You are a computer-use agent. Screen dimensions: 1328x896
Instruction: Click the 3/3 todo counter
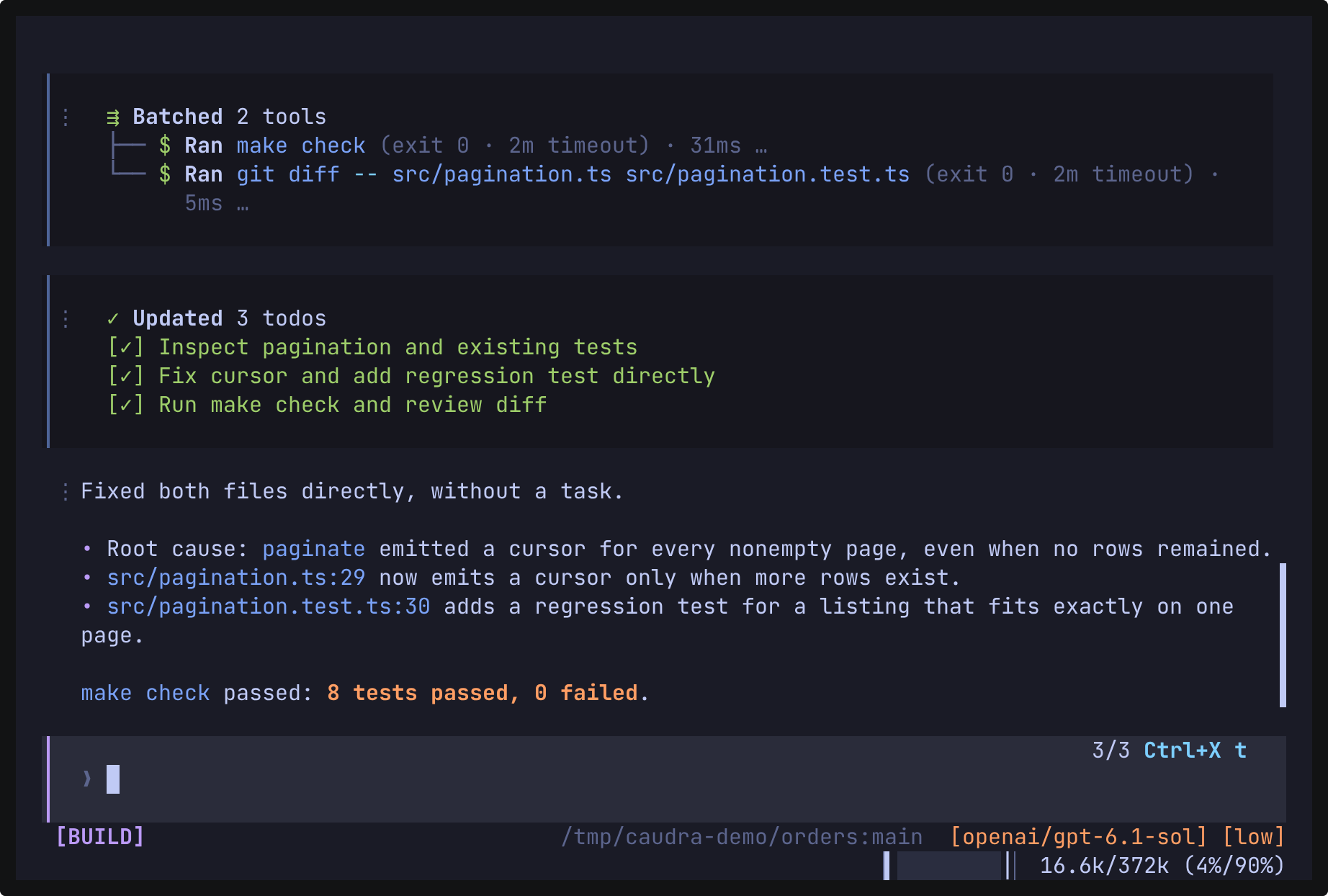(x=1111, y=751)
